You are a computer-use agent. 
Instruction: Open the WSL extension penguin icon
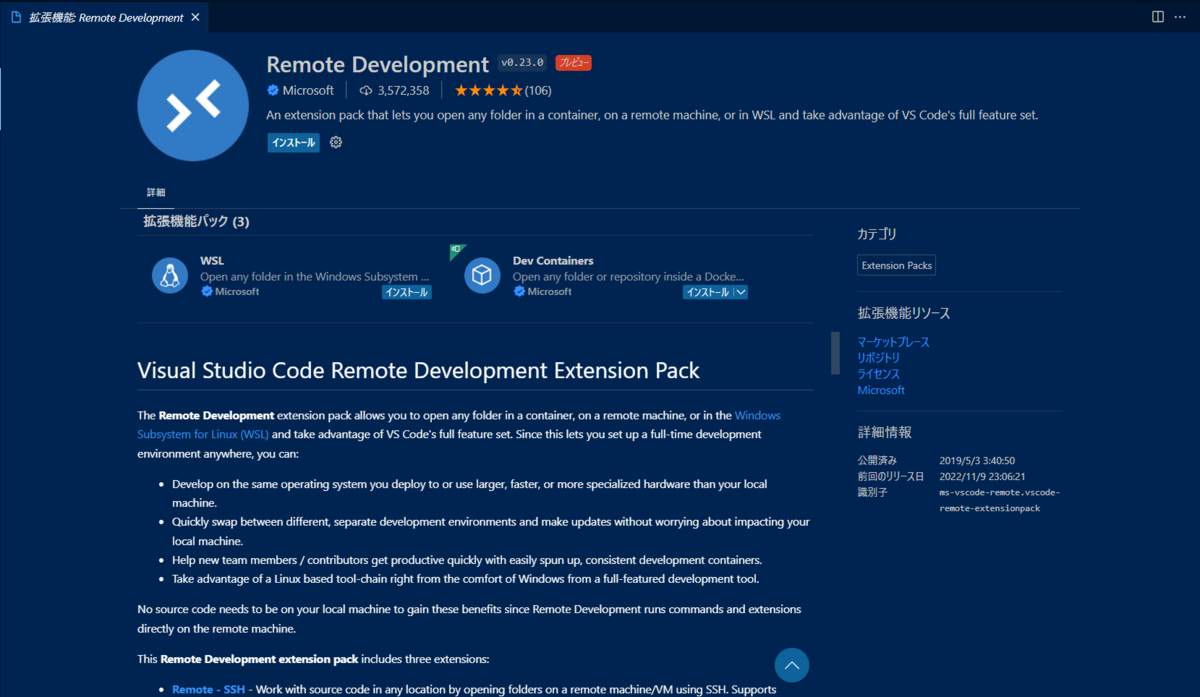tap(170, 275)
